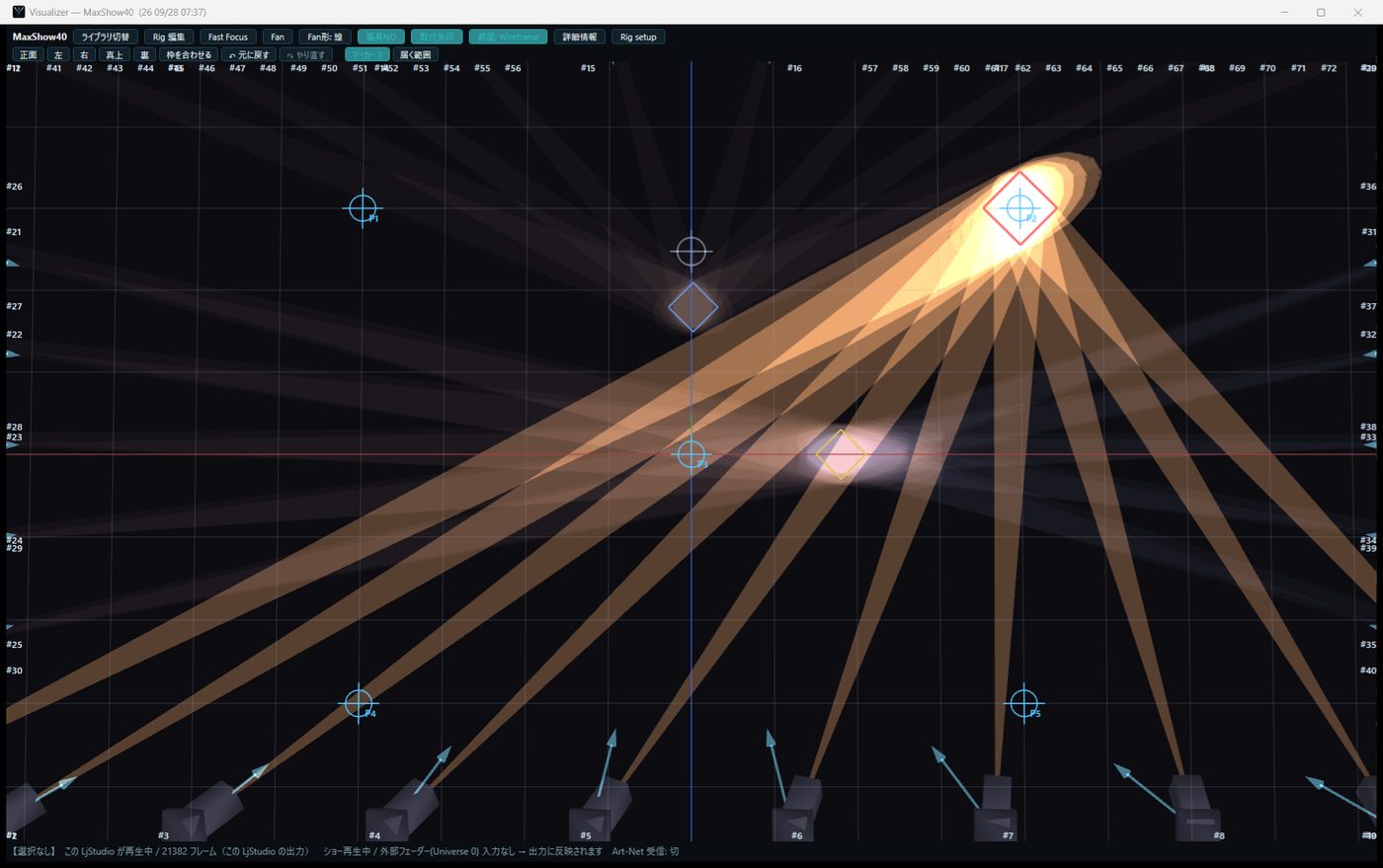
Task: Toggle the マーカー 5 markers button
Action: [366, 54]
